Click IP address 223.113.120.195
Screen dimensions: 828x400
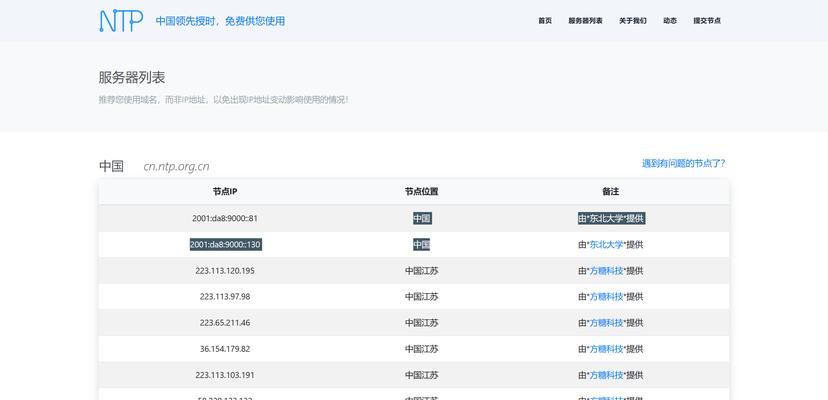click(x=225, y=271)
